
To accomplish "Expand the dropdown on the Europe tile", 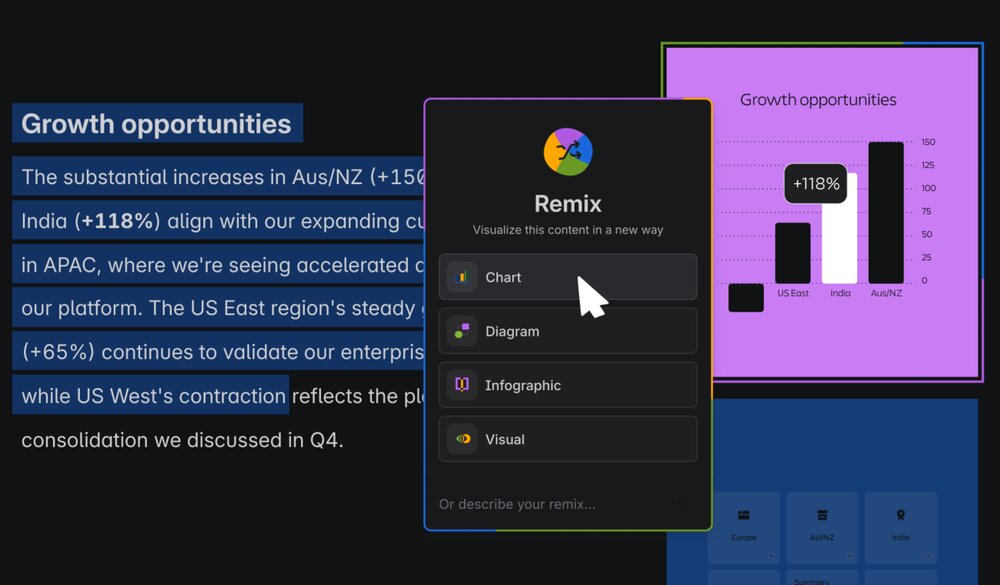I will [x=770, y=556].
